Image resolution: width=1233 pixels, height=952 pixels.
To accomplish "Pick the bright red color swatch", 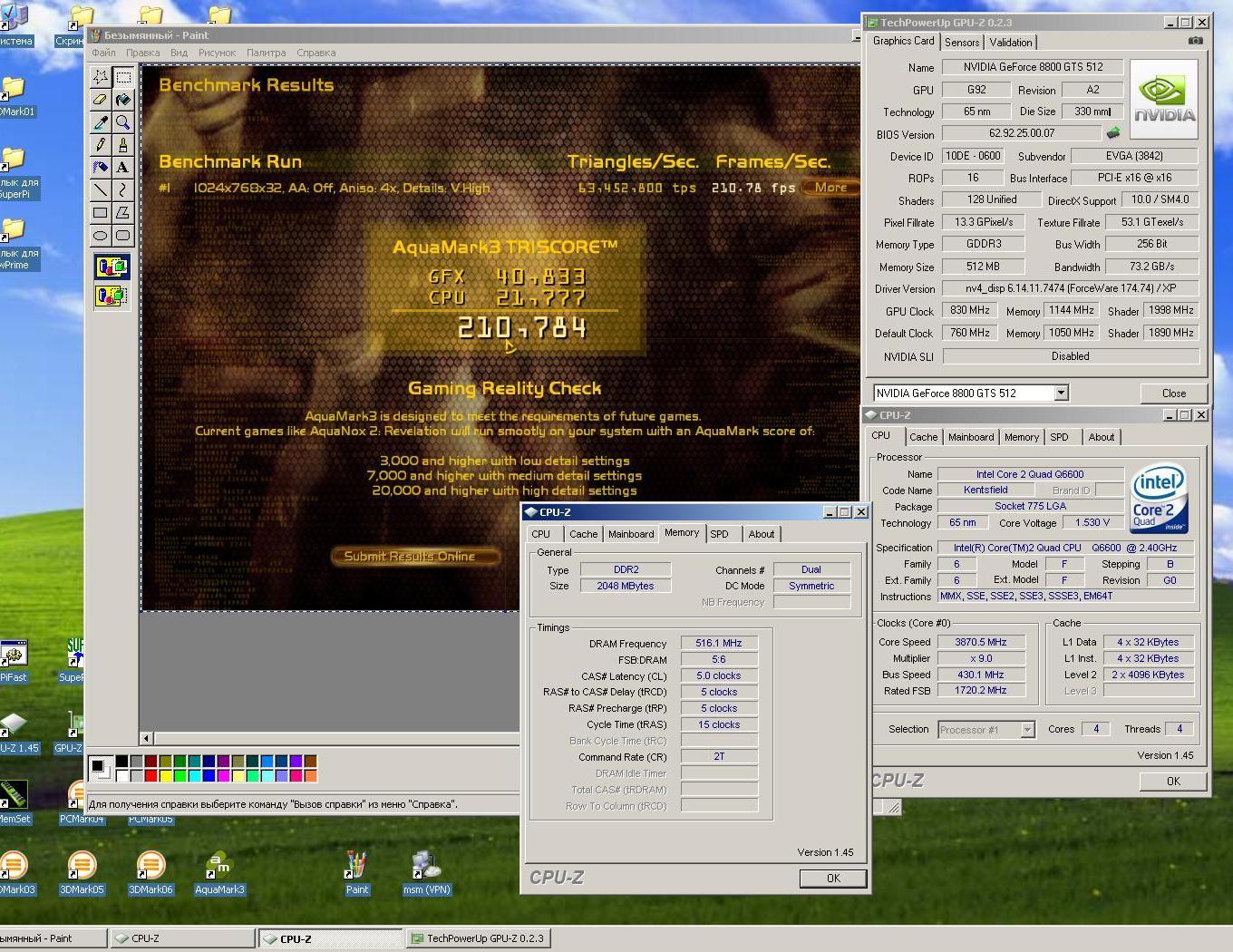I will click(x=150, y=775).
